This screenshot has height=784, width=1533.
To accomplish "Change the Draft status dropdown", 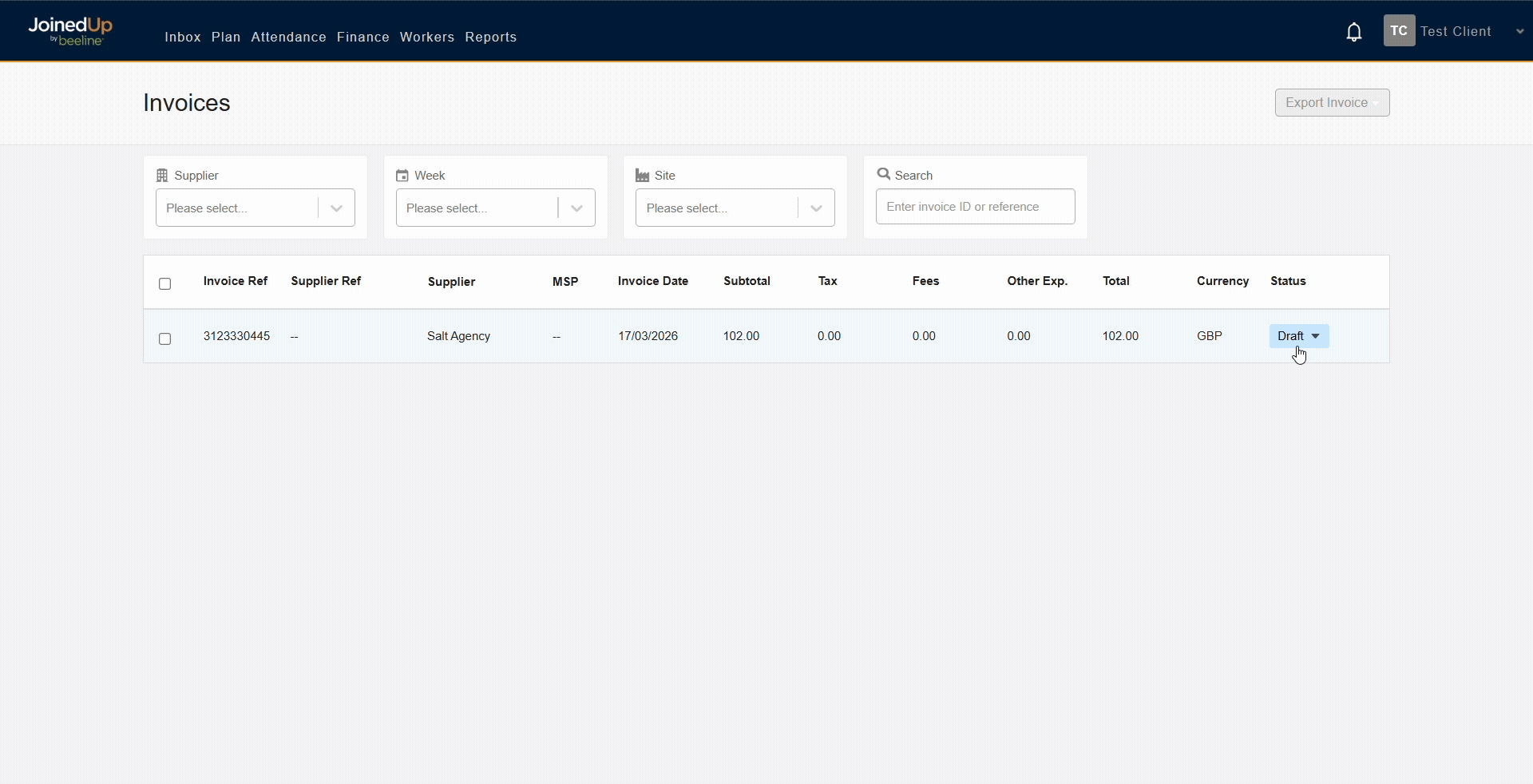I will (x=1298, y=336).
